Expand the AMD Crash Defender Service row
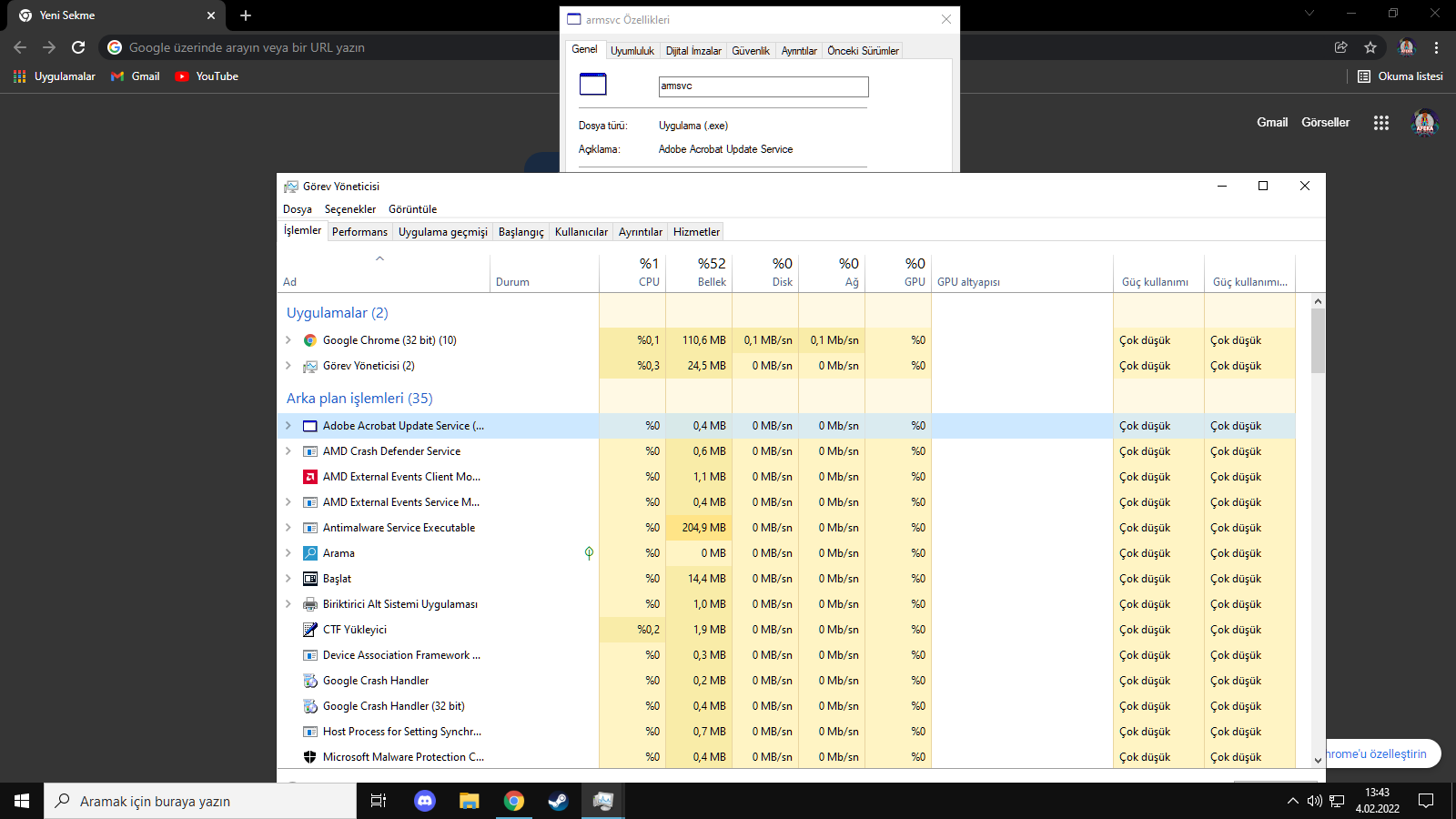The image size is (1456, 819). tap(288, 451)
